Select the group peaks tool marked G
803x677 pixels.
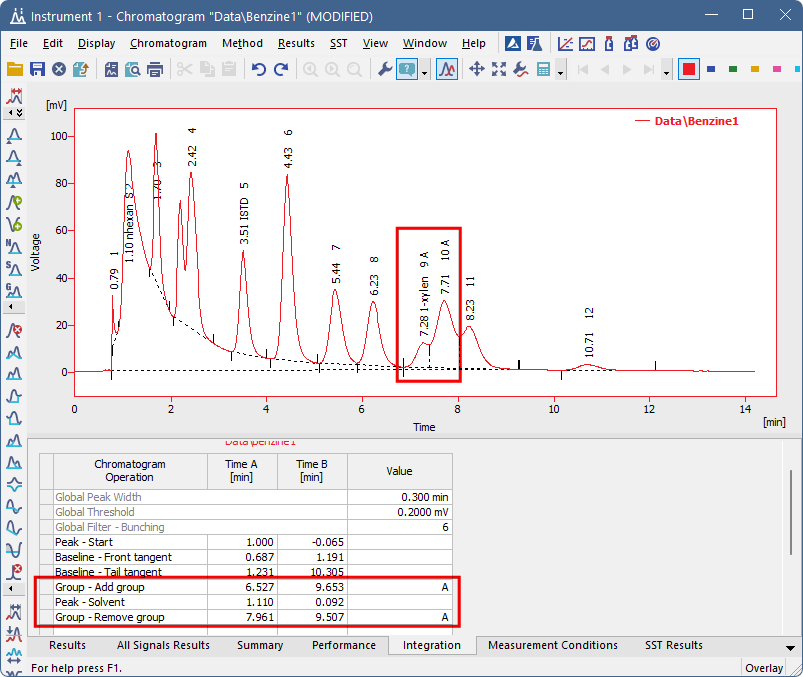click(14, 291)
